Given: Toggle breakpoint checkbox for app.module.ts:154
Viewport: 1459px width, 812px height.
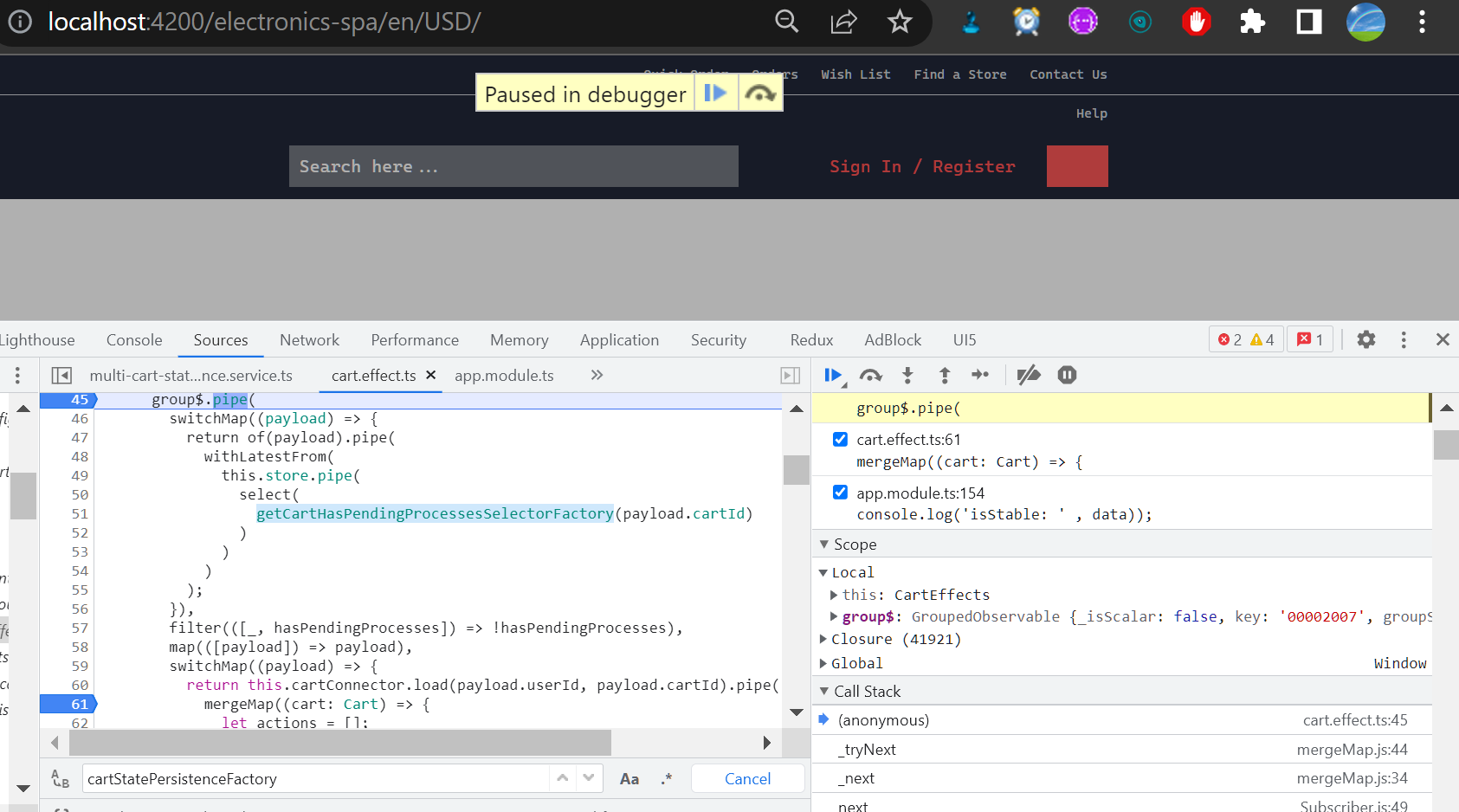Looking at the screenshot, I should [840, 492].
